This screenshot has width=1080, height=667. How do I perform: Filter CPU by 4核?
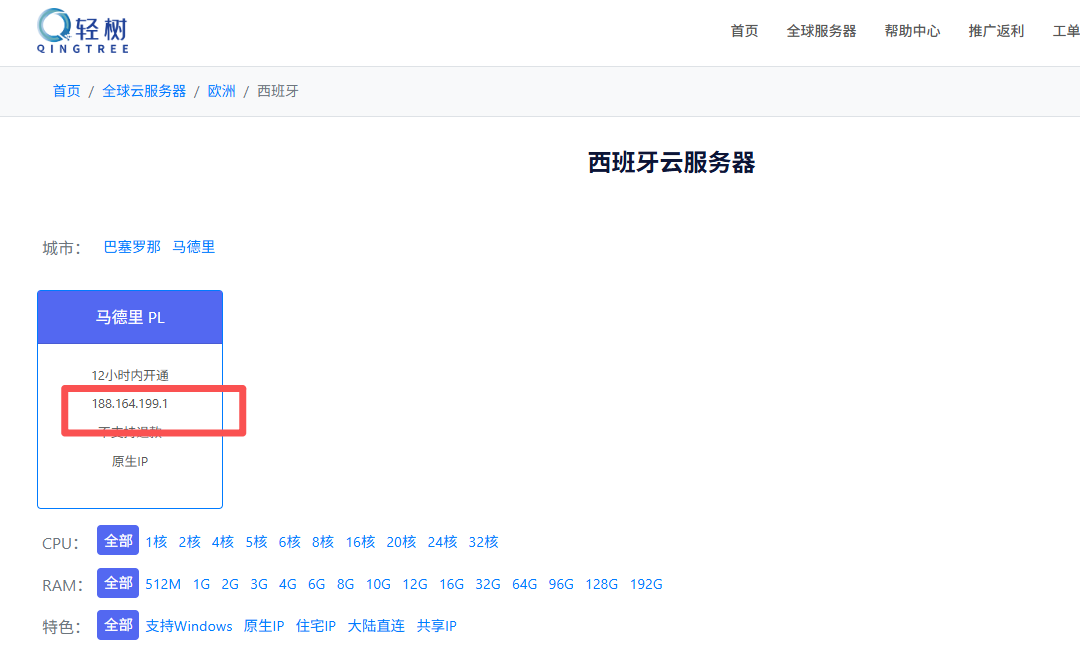coord(222,542)
